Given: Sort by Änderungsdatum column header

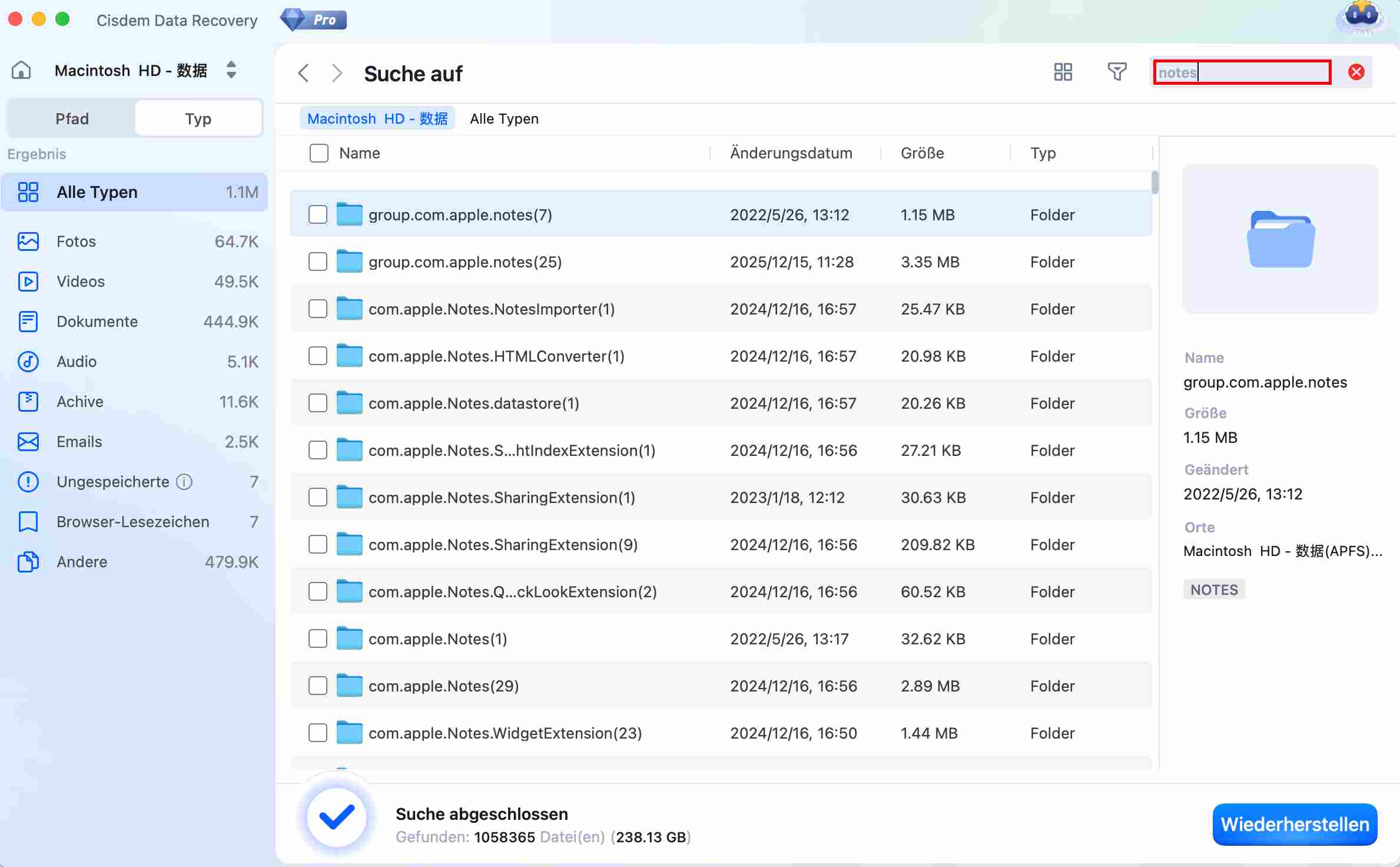Looking at the screenshot, I should [791, 153].
